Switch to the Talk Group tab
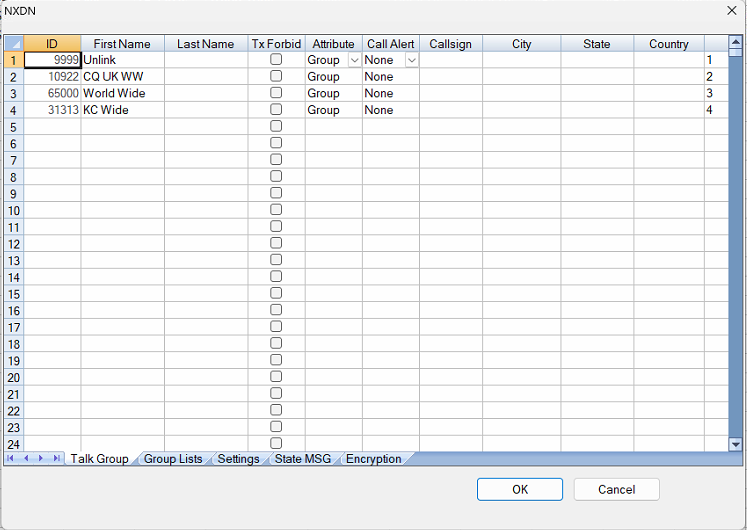Screen dimensions: 747x530 [100, 459]
